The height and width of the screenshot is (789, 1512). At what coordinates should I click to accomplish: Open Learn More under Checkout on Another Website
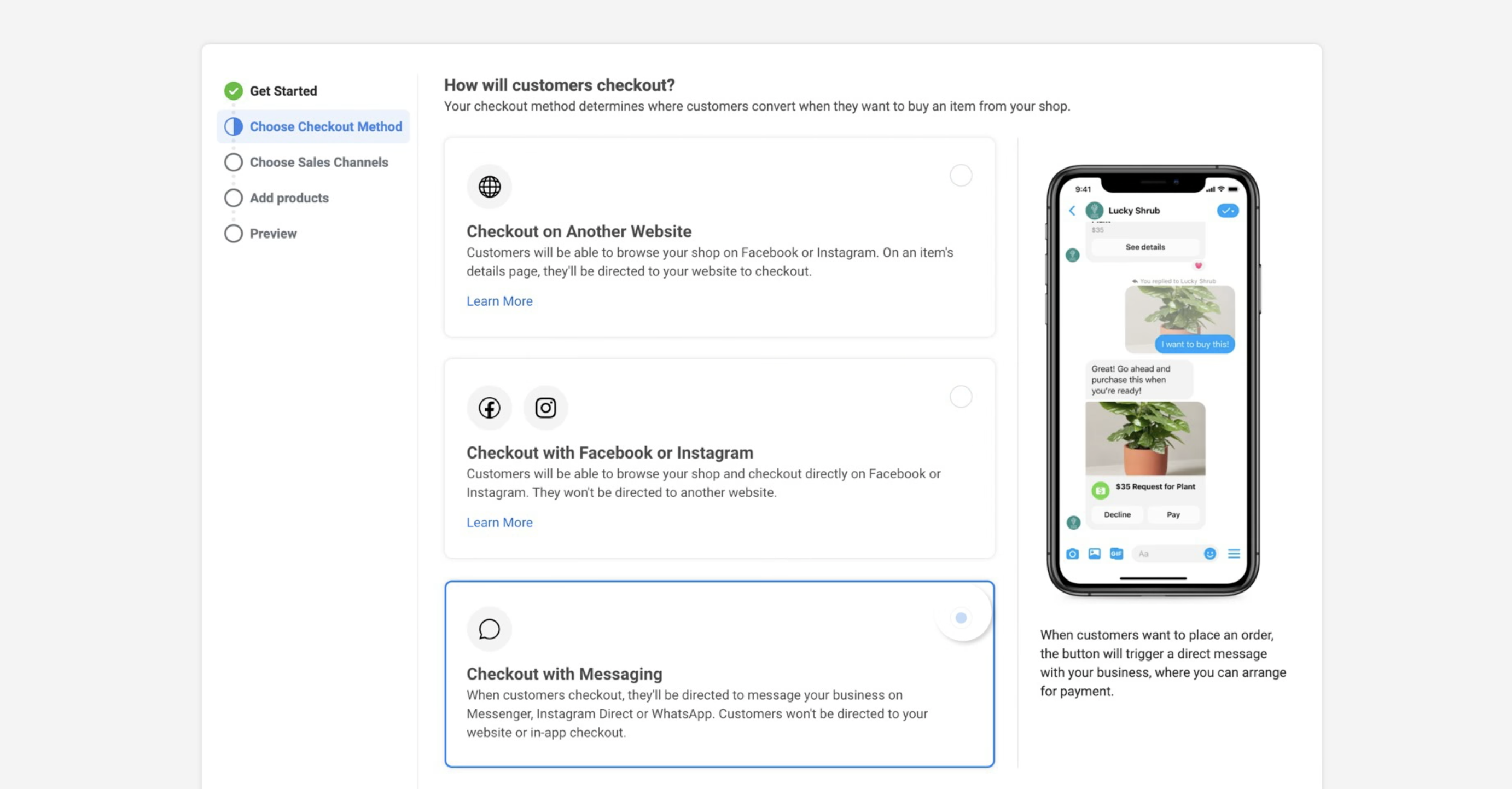499,301
